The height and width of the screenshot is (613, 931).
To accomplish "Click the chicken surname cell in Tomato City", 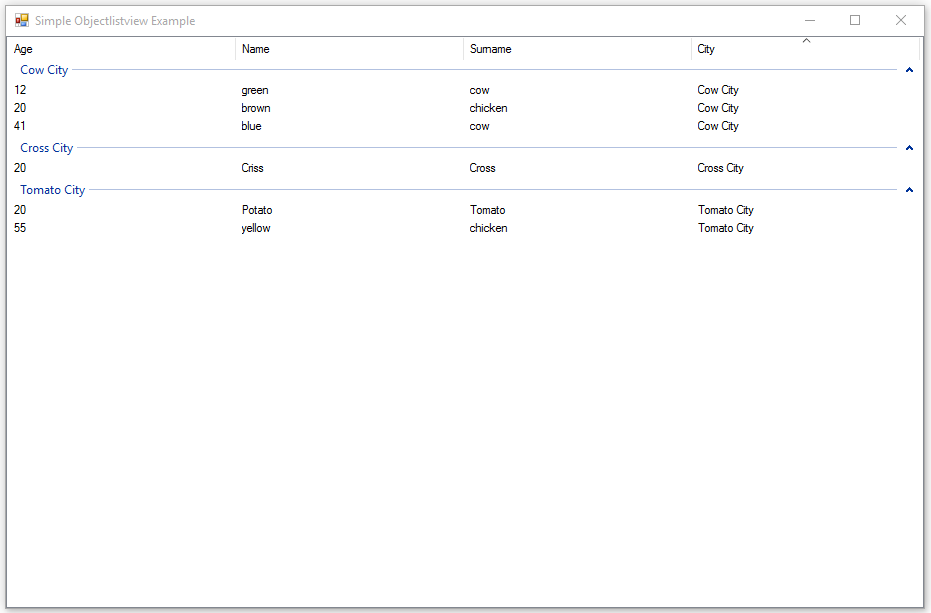I will 488,228.
